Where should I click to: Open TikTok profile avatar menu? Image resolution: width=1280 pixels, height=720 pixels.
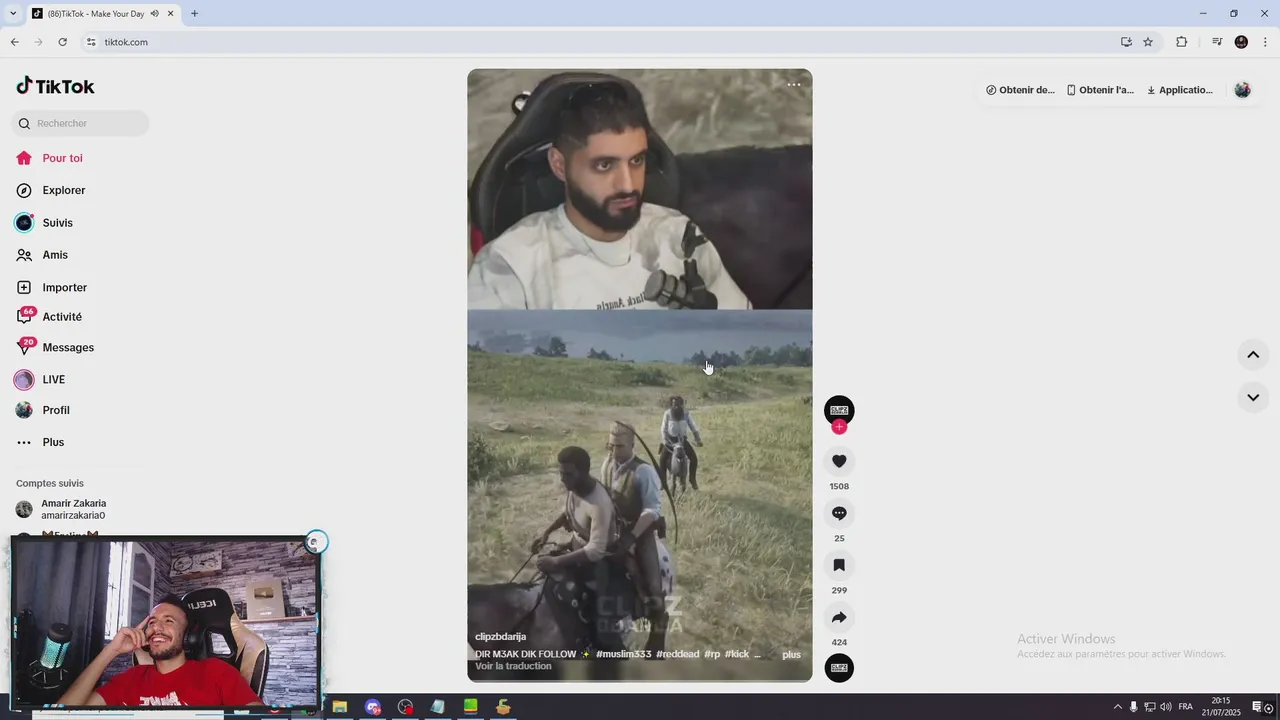[1242, 90]
